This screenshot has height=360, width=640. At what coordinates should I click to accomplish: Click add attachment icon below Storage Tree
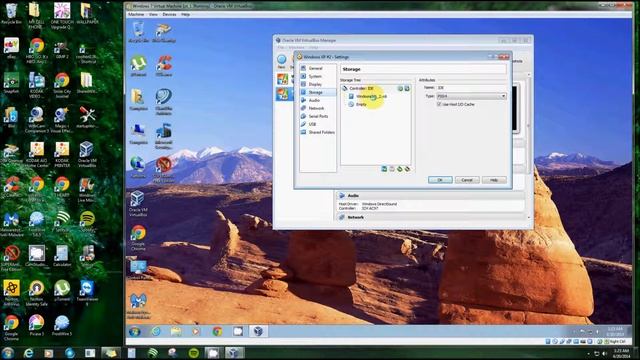click(400, 169)
